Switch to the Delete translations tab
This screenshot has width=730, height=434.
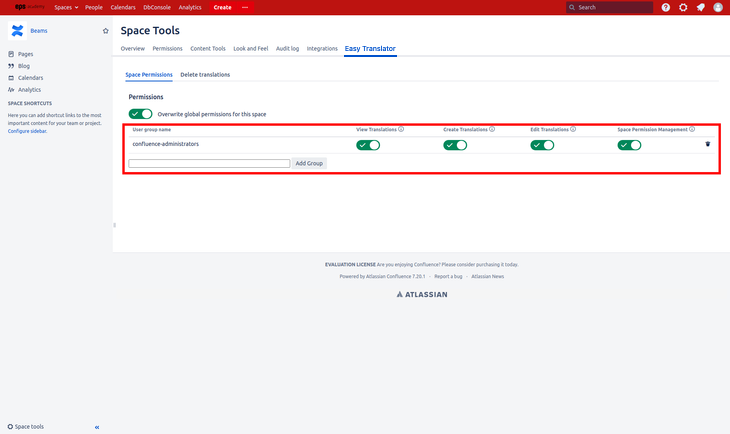205,74
